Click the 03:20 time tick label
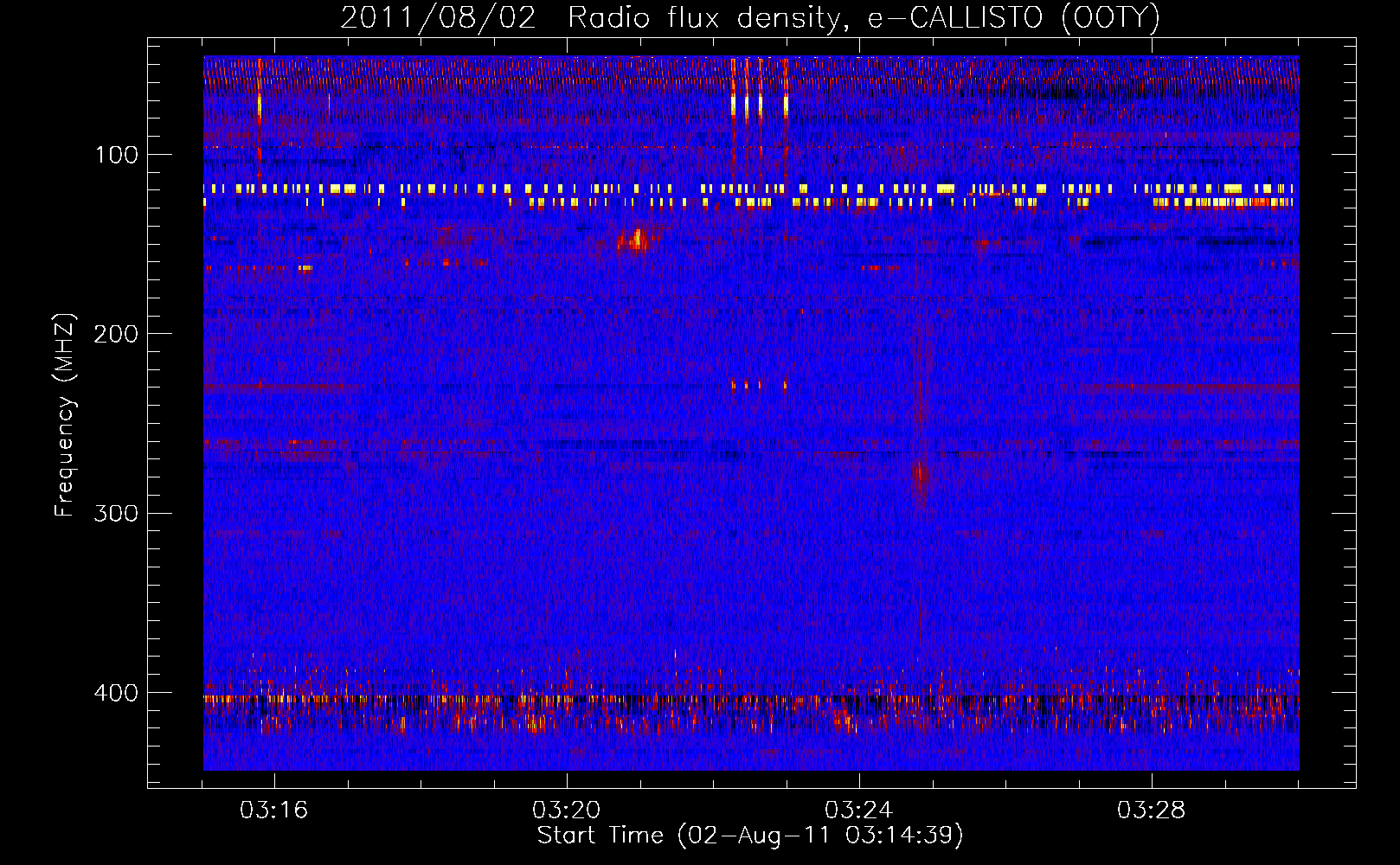The height and width of the screenshot is (865, 1400). click(567, 811)
